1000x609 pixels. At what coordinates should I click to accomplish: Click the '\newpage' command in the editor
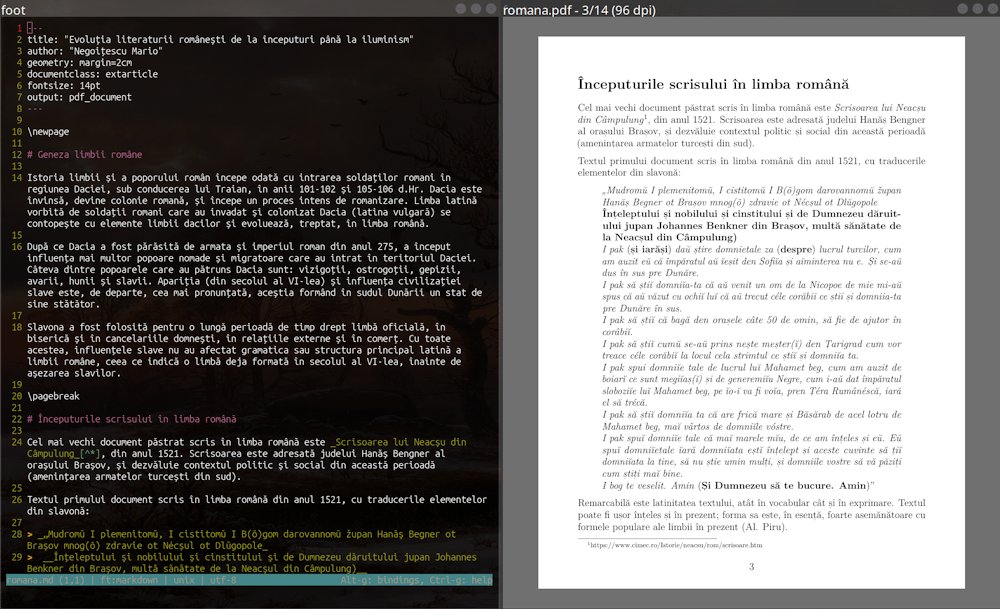(48, 131)
